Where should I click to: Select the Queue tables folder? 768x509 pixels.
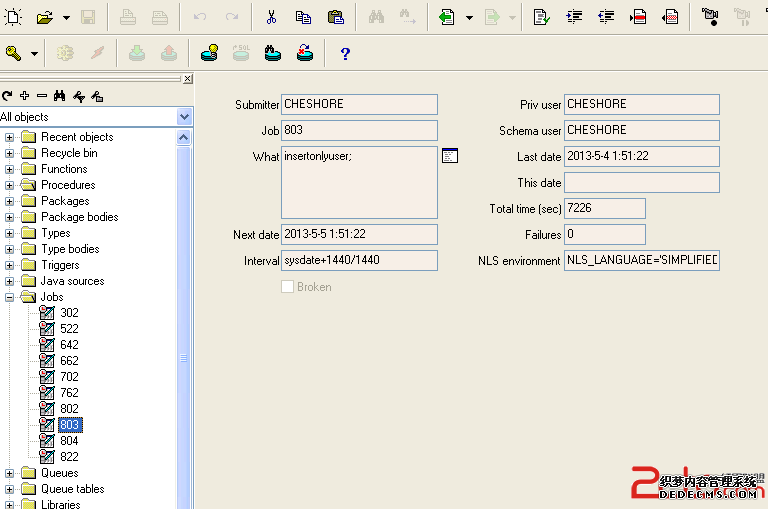pos(72,489)
